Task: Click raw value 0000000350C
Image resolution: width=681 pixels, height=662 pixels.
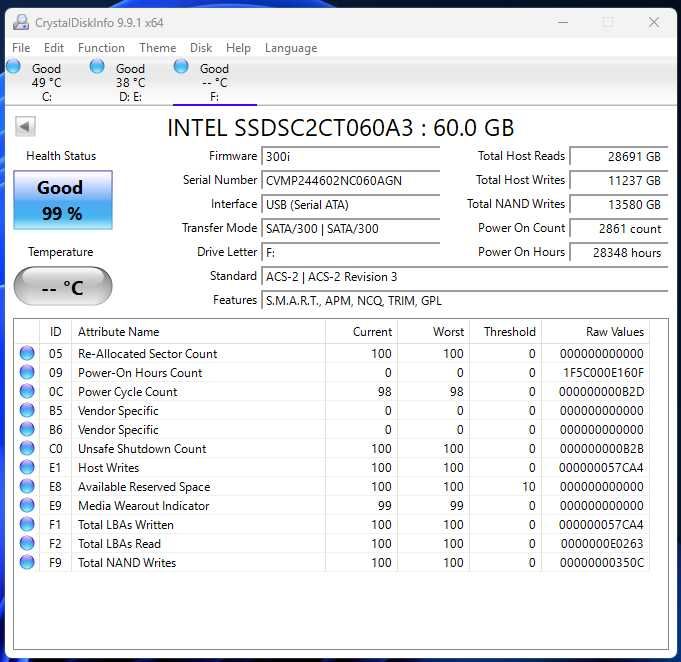Action: tap(602, 563)
